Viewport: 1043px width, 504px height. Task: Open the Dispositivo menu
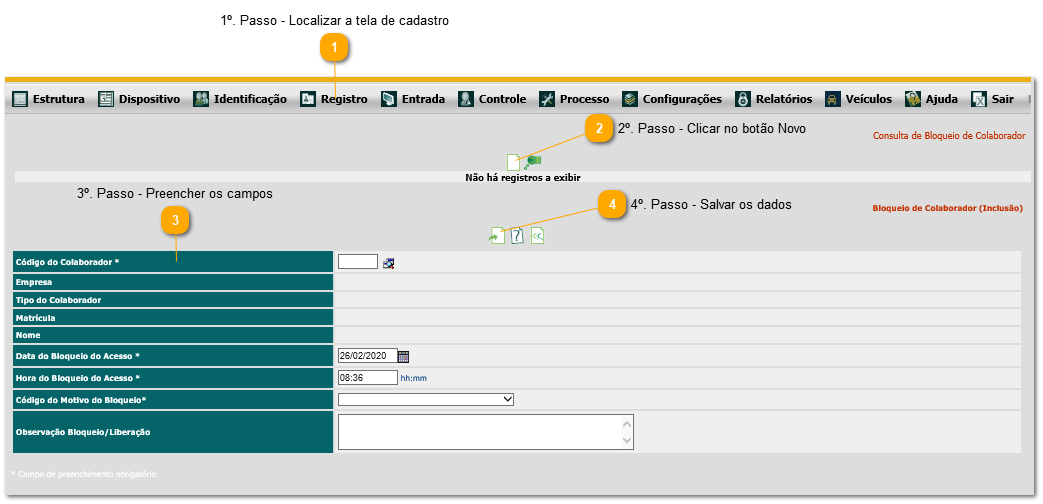[139, 99]
